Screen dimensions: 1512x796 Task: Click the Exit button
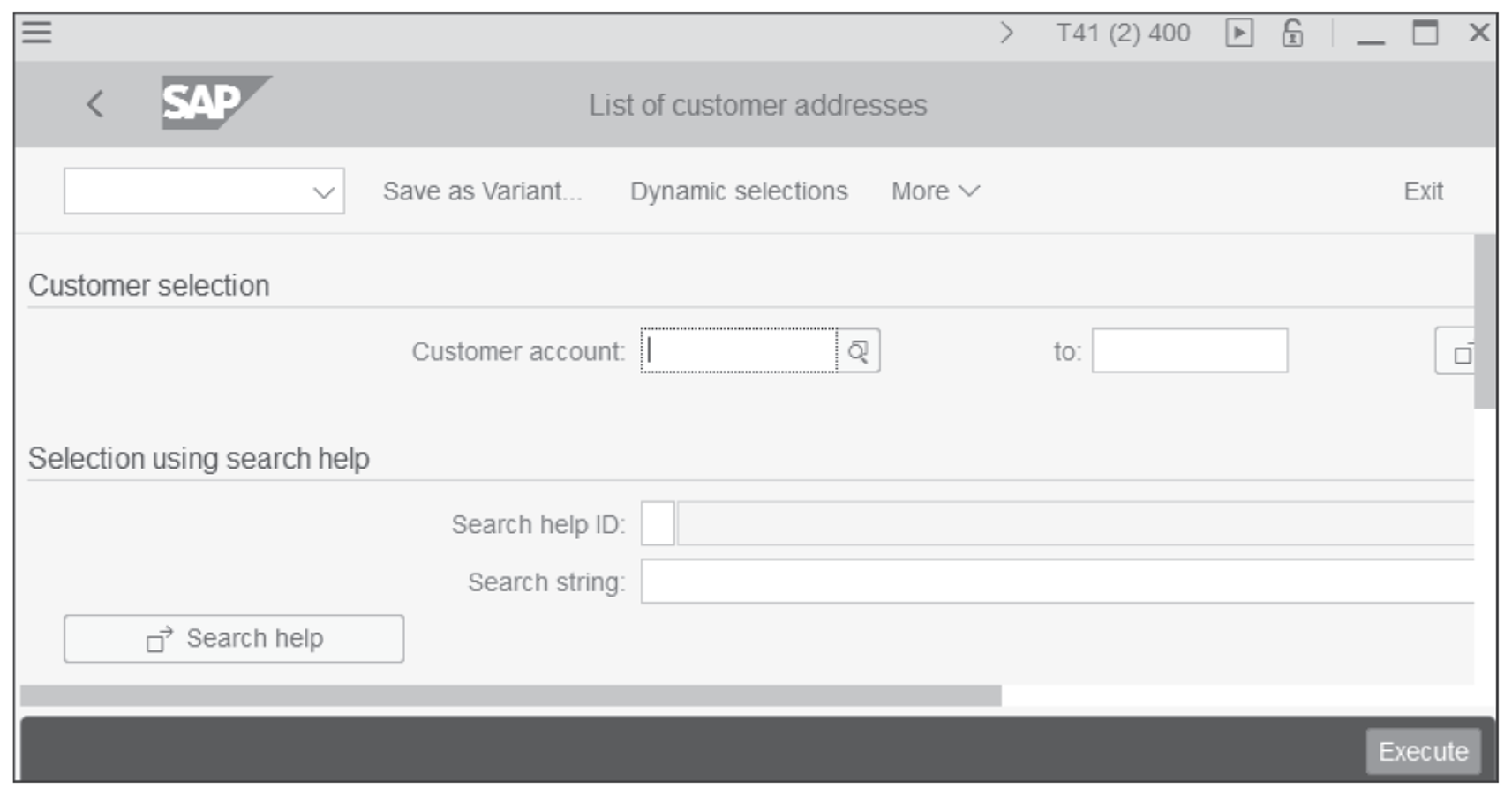click(x=1423, y=191)
